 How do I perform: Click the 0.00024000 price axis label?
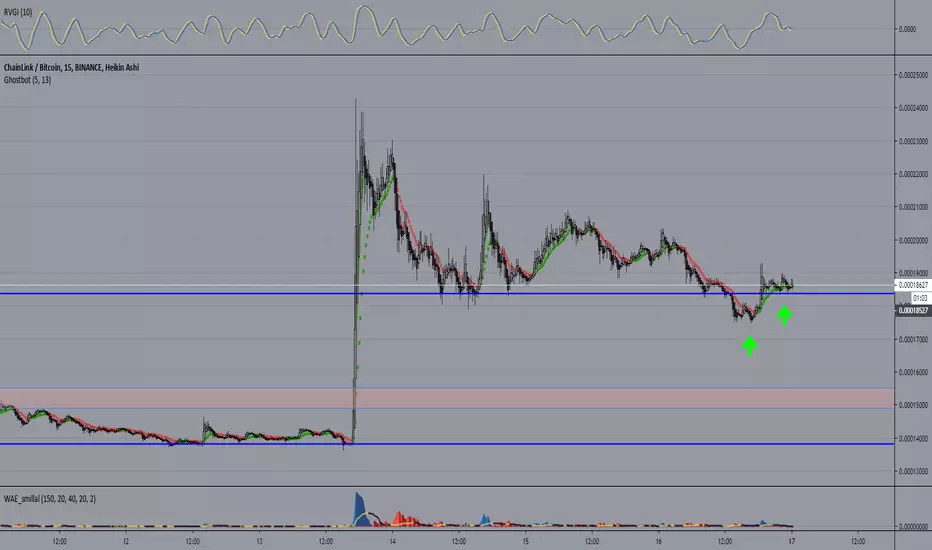pyautogui.click(x=913, y=108)
